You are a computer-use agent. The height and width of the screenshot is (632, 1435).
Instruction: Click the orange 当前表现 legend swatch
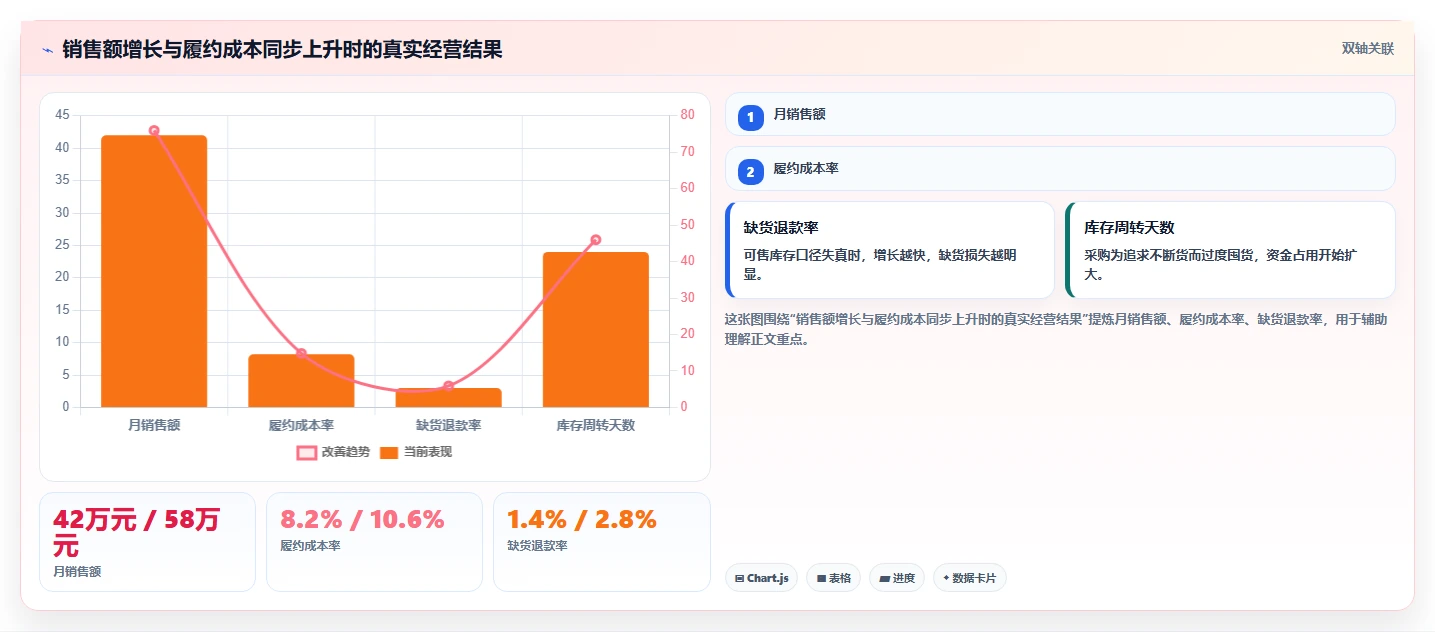point(389,452)
